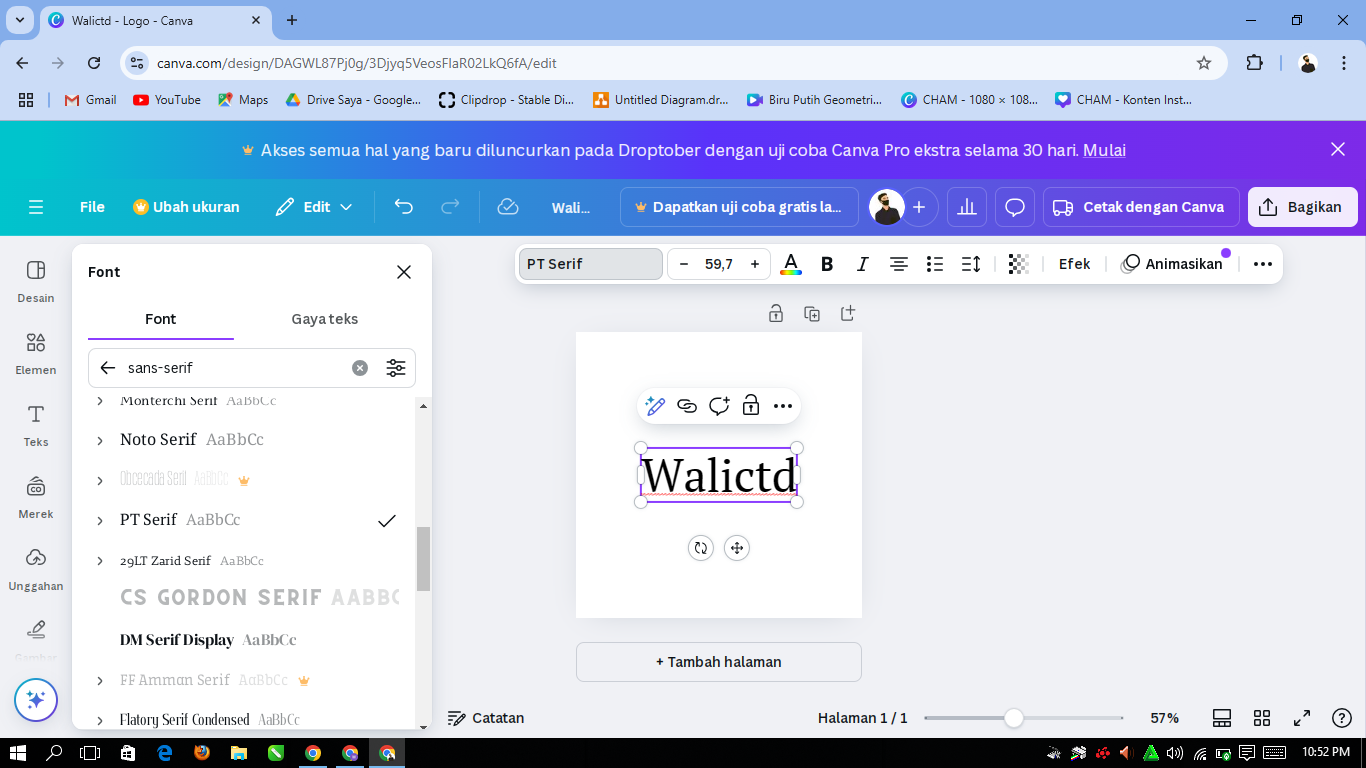
Task: Open Canva magic assistant button
Action: pyautogui.click(x=36, y=700)
